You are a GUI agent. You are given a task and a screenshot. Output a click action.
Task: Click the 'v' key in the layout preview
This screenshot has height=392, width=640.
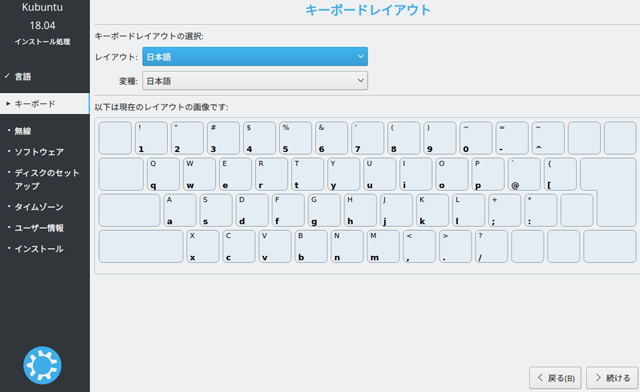275,246
